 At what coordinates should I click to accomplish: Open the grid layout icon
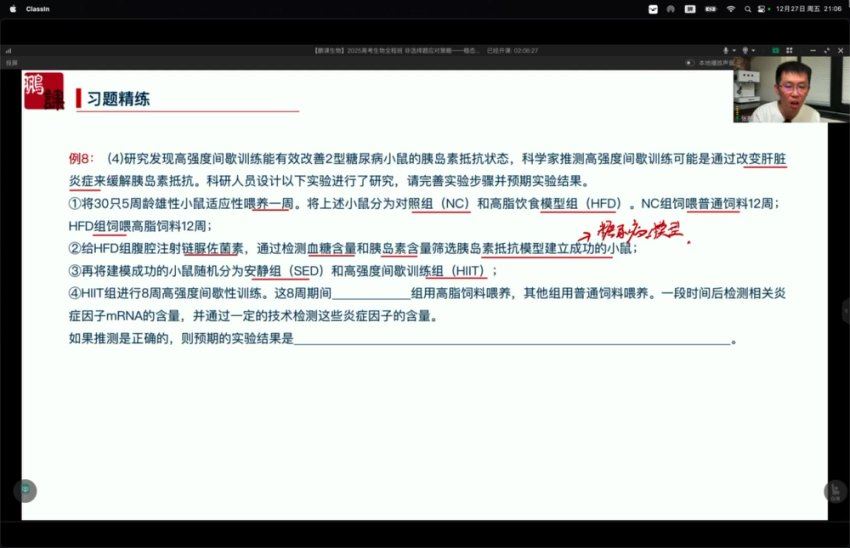tap(789, 50)
